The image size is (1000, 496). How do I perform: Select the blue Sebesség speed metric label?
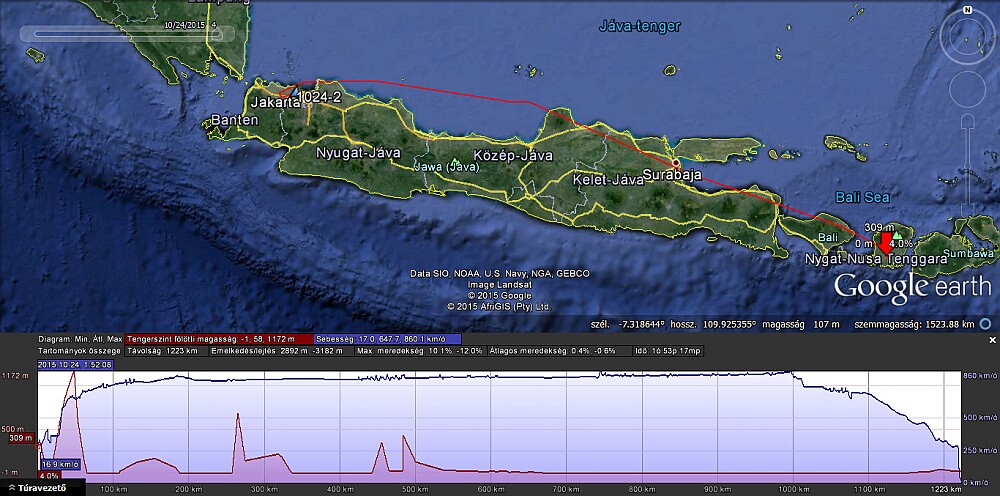pyautogui.click(x=387, y=339)
